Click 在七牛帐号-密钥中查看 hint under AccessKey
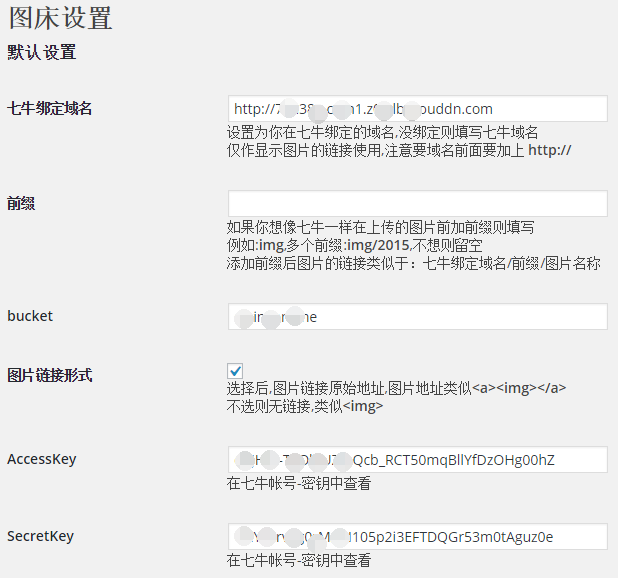This screenshot has width=618, height=578. [299, 484]
